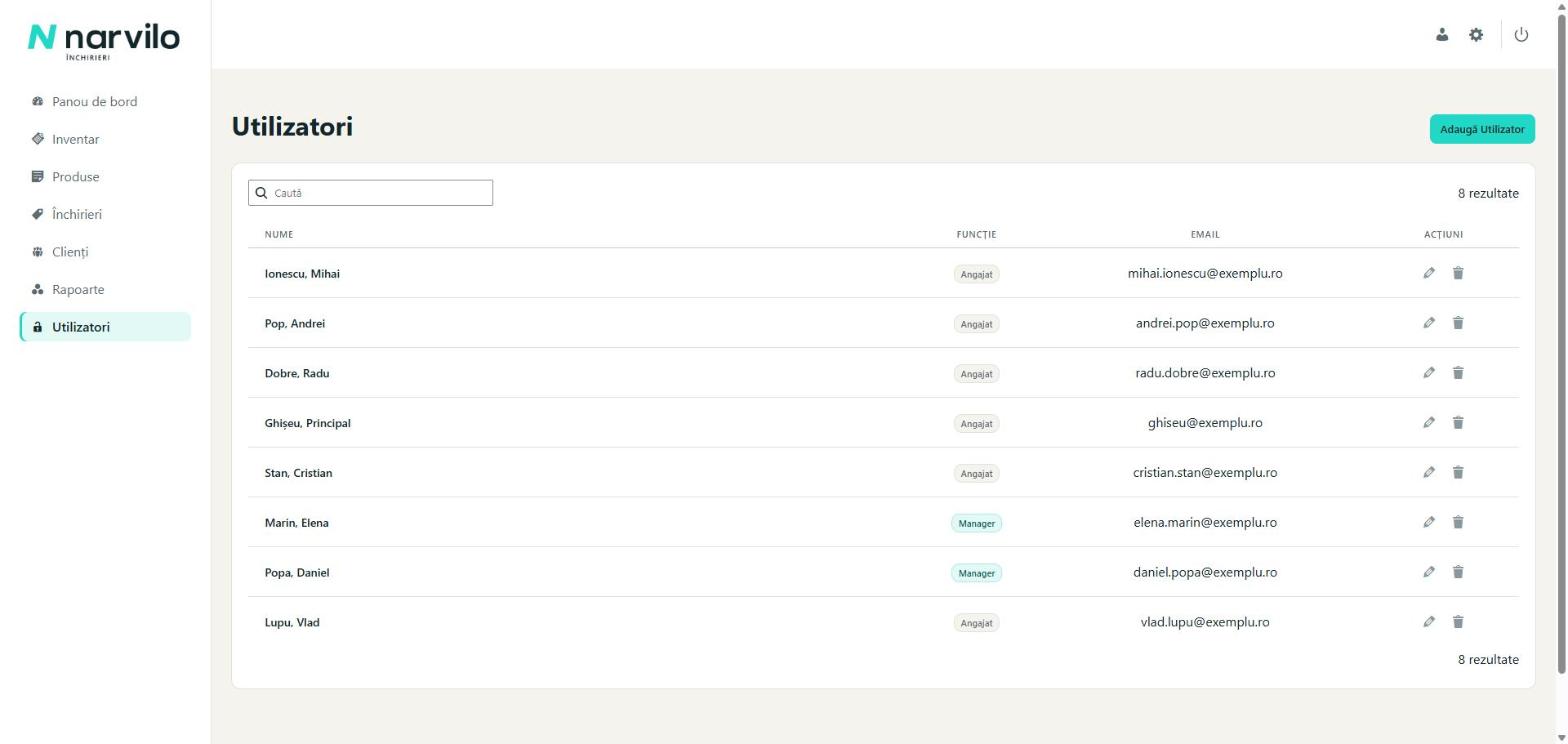The width and height of the screenshot is (1568, 744).
Task: Click the name Dobre, Radu
Action: pos(297,373)
